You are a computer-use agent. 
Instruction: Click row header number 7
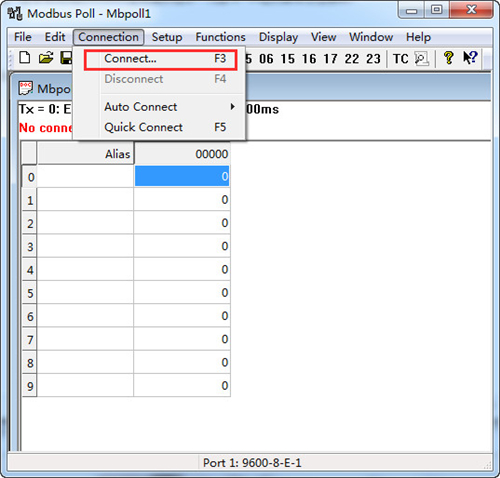coord(30,339)
